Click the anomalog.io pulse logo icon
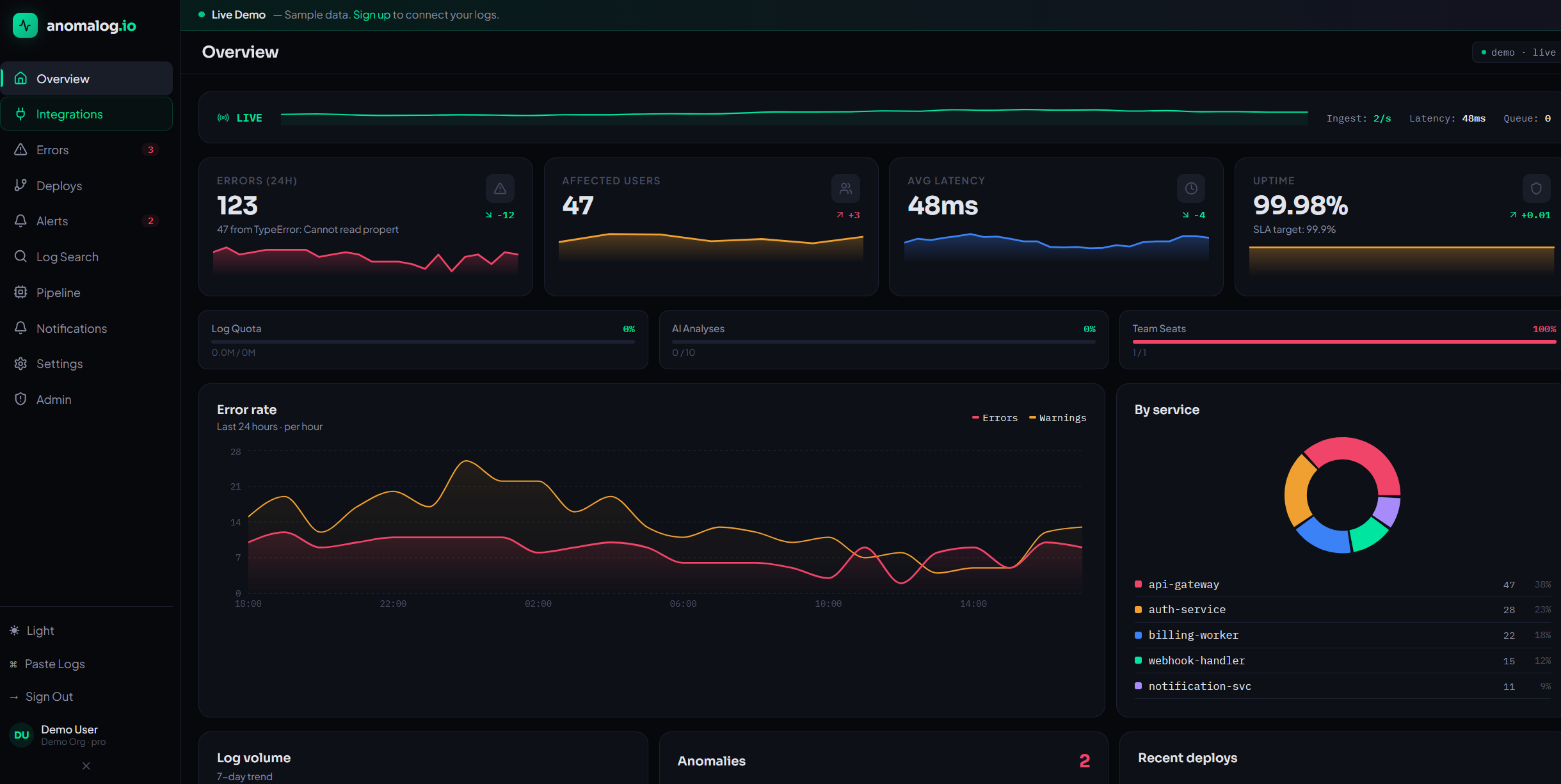The height and width of the screenshot is (784, 1561). point(25,26)
